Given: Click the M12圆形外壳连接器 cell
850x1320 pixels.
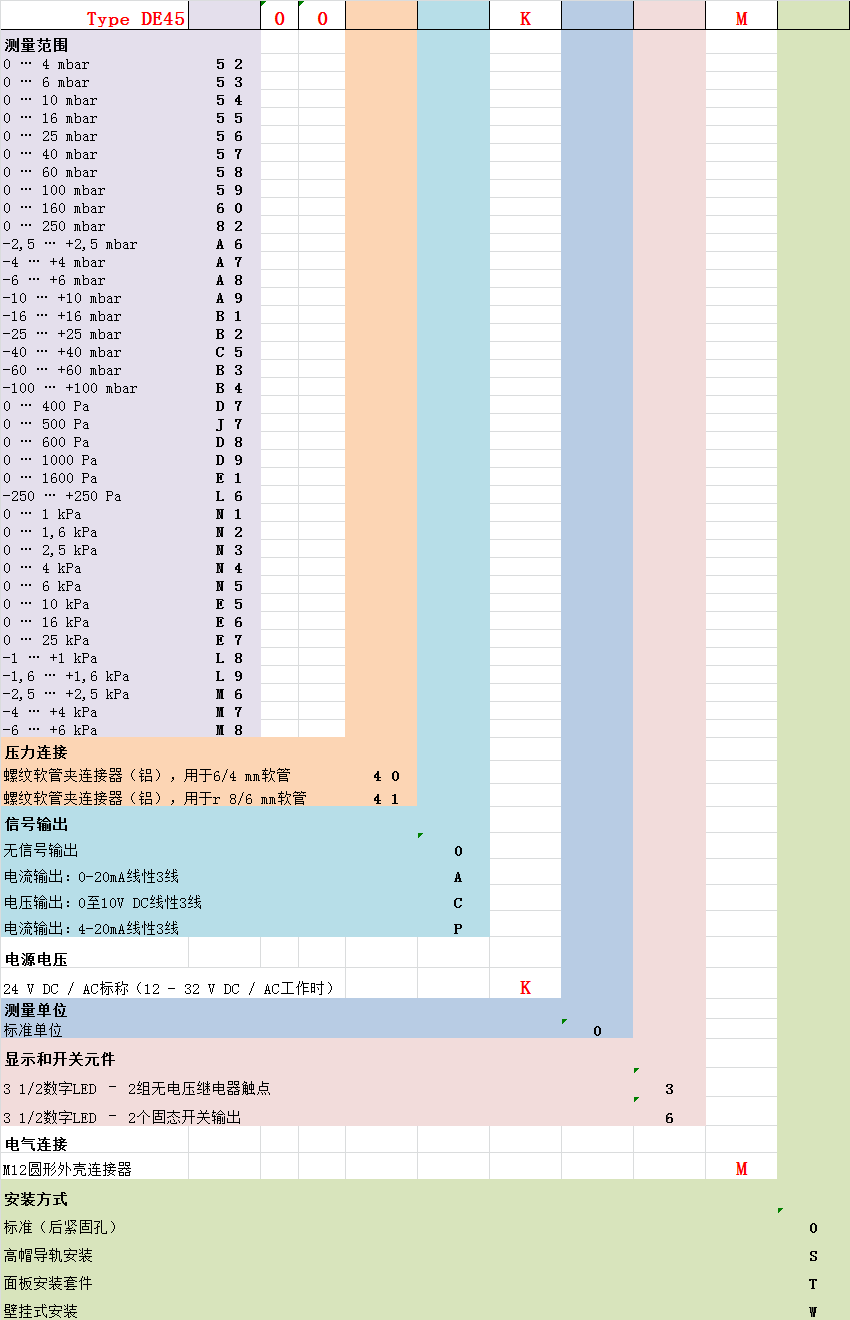Looking at the screenshot, I should pyautogui.click(x=68, y=1169).
